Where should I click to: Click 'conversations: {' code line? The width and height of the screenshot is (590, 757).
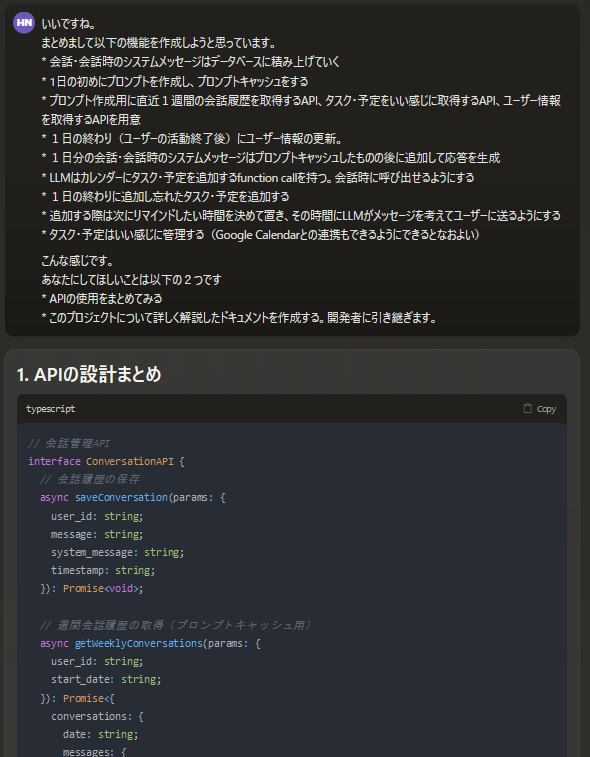click(97, 716)
